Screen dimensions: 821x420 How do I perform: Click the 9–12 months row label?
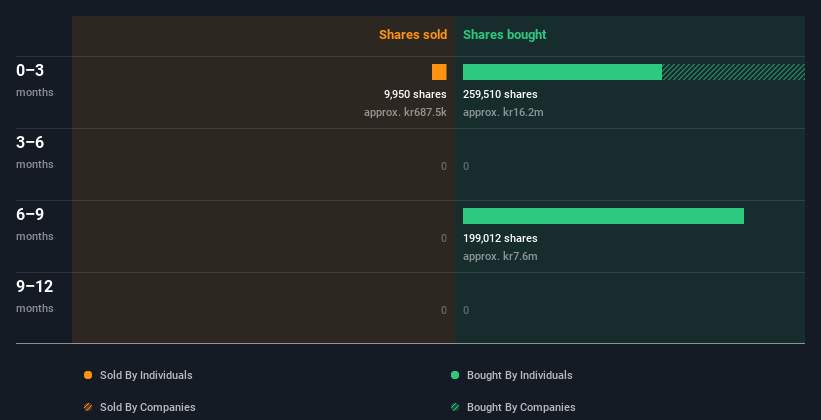click(x=35, y=296)
